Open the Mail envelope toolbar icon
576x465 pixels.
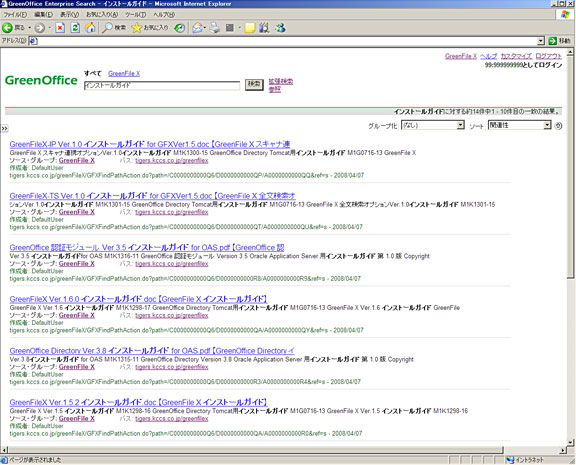click(x=197, y=28)
